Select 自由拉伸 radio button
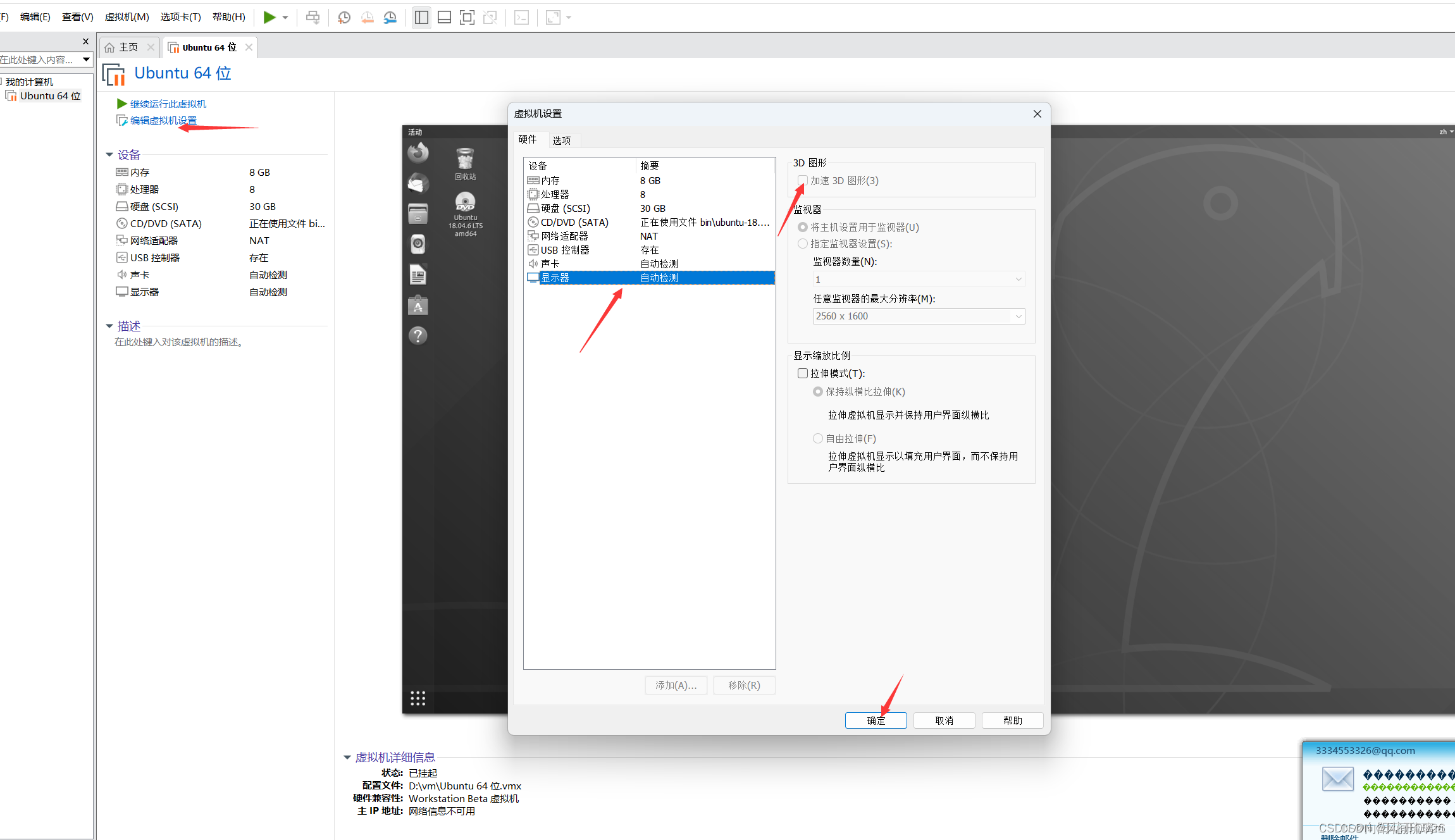Viewport: 1455px width, 840px height. coord(818,439)
